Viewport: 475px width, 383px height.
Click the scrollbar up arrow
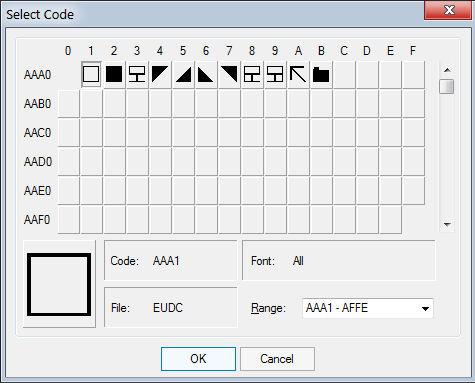pyautogui.click(x=447, y=70)
